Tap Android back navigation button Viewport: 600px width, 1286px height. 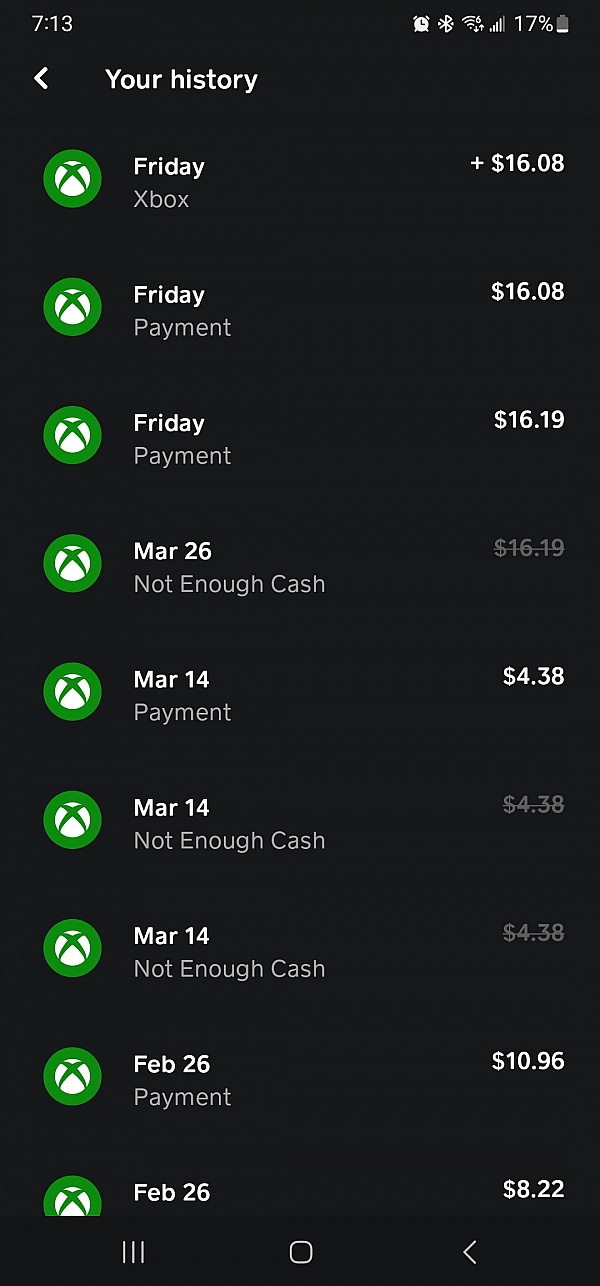[469, 1251]
